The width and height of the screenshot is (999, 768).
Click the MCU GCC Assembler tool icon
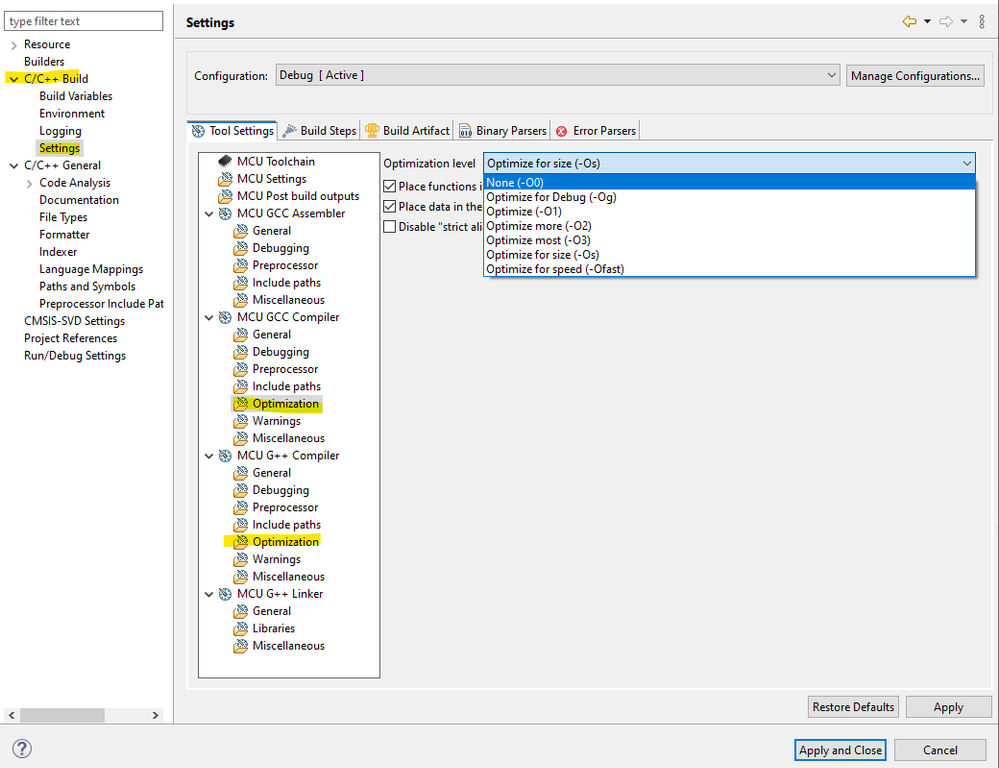tap(225, 214)
